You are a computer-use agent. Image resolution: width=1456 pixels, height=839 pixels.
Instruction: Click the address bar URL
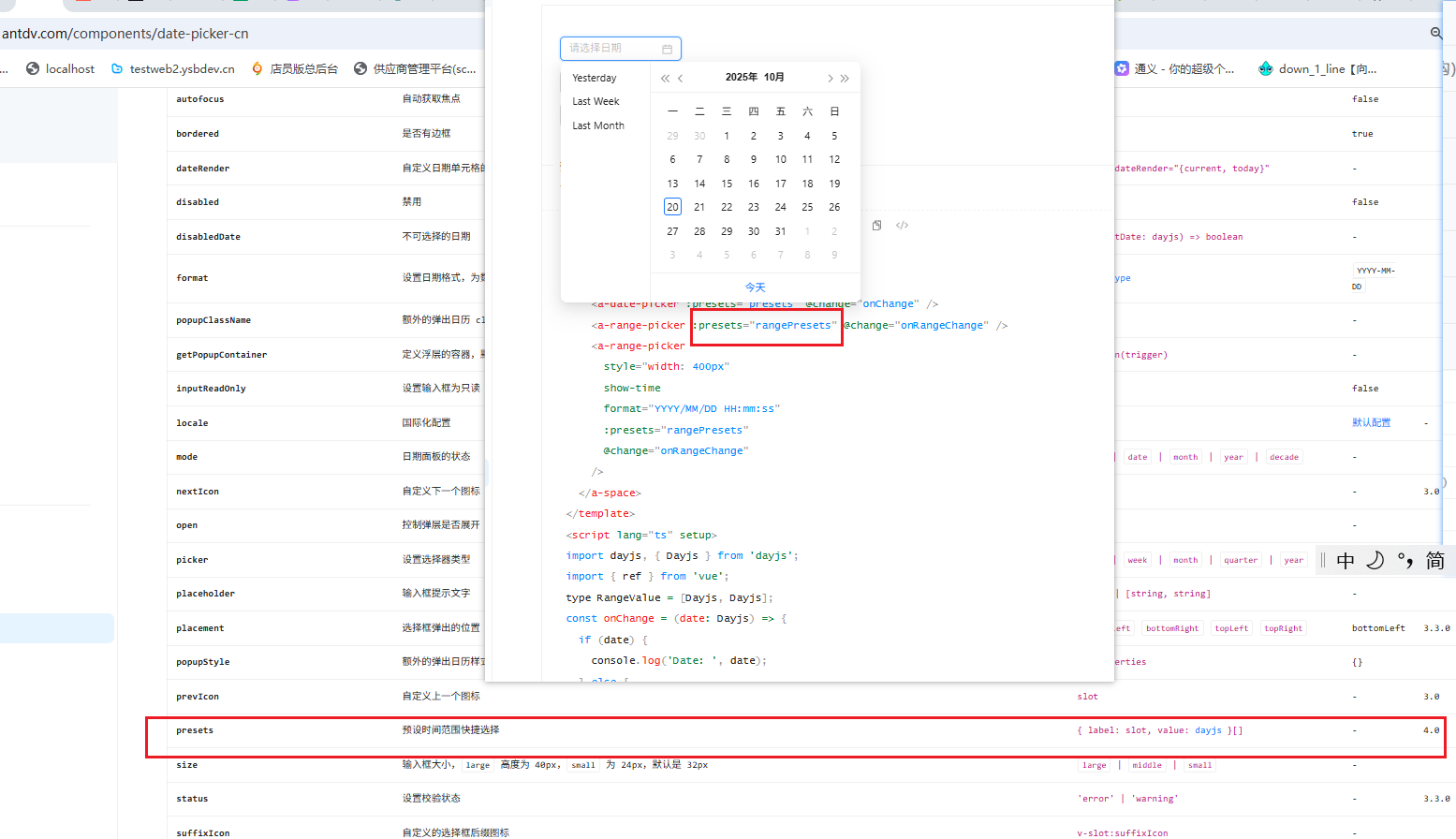[x=125, y=34]
